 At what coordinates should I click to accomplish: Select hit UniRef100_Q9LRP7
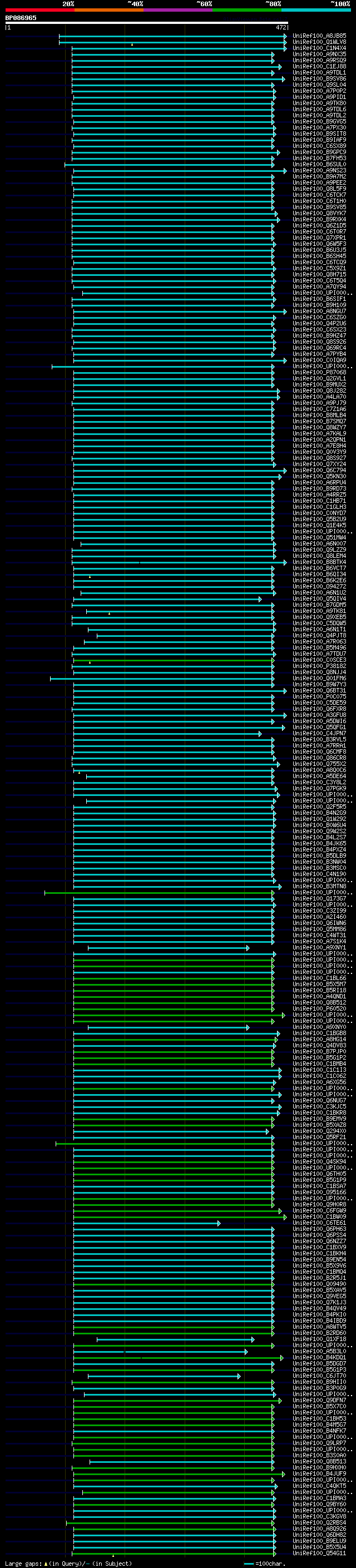pos(319,1443)
